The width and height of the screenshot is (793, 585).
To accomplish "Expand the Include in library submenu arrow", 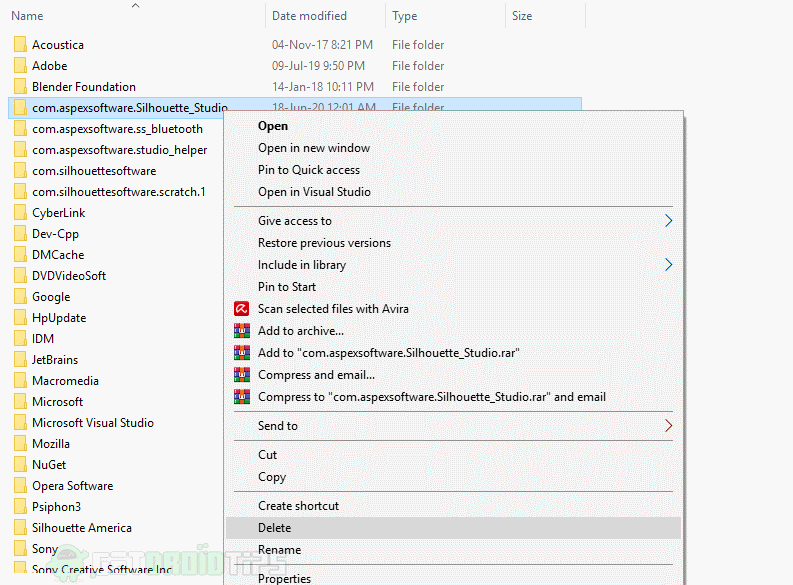I will [668, 264].
